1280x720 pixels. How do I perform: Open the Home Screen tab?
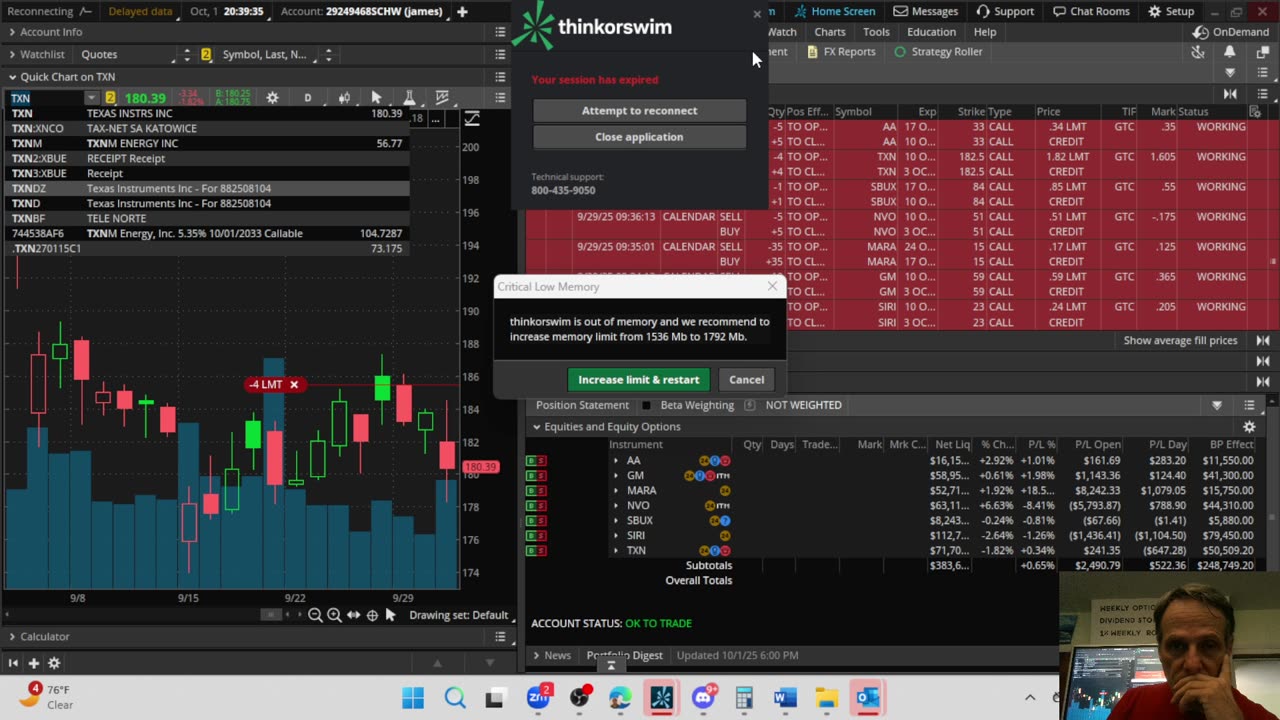[x=834, y=11]
